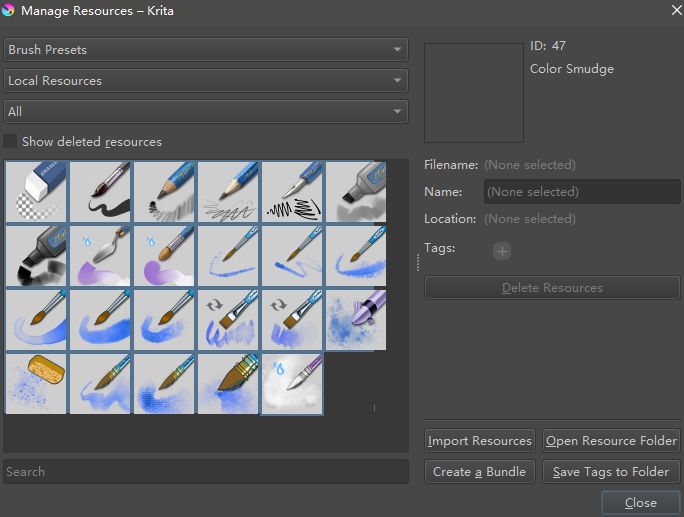Click Save Tags to Folder
The width and height of the screenshot is (684, 517).
[611, 472]
